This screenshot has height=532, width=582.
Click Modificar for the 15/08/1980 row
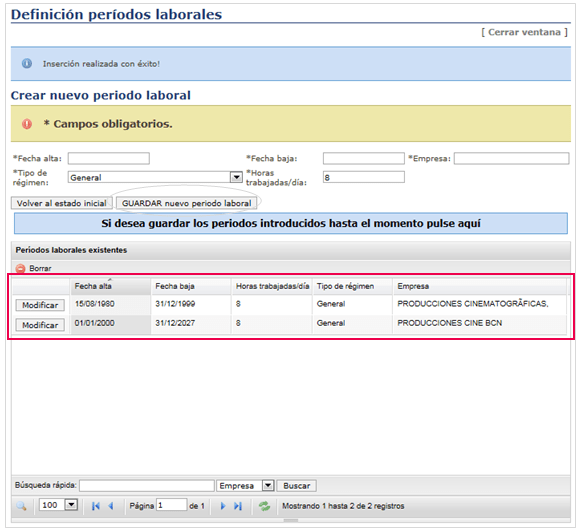[40, 305]
